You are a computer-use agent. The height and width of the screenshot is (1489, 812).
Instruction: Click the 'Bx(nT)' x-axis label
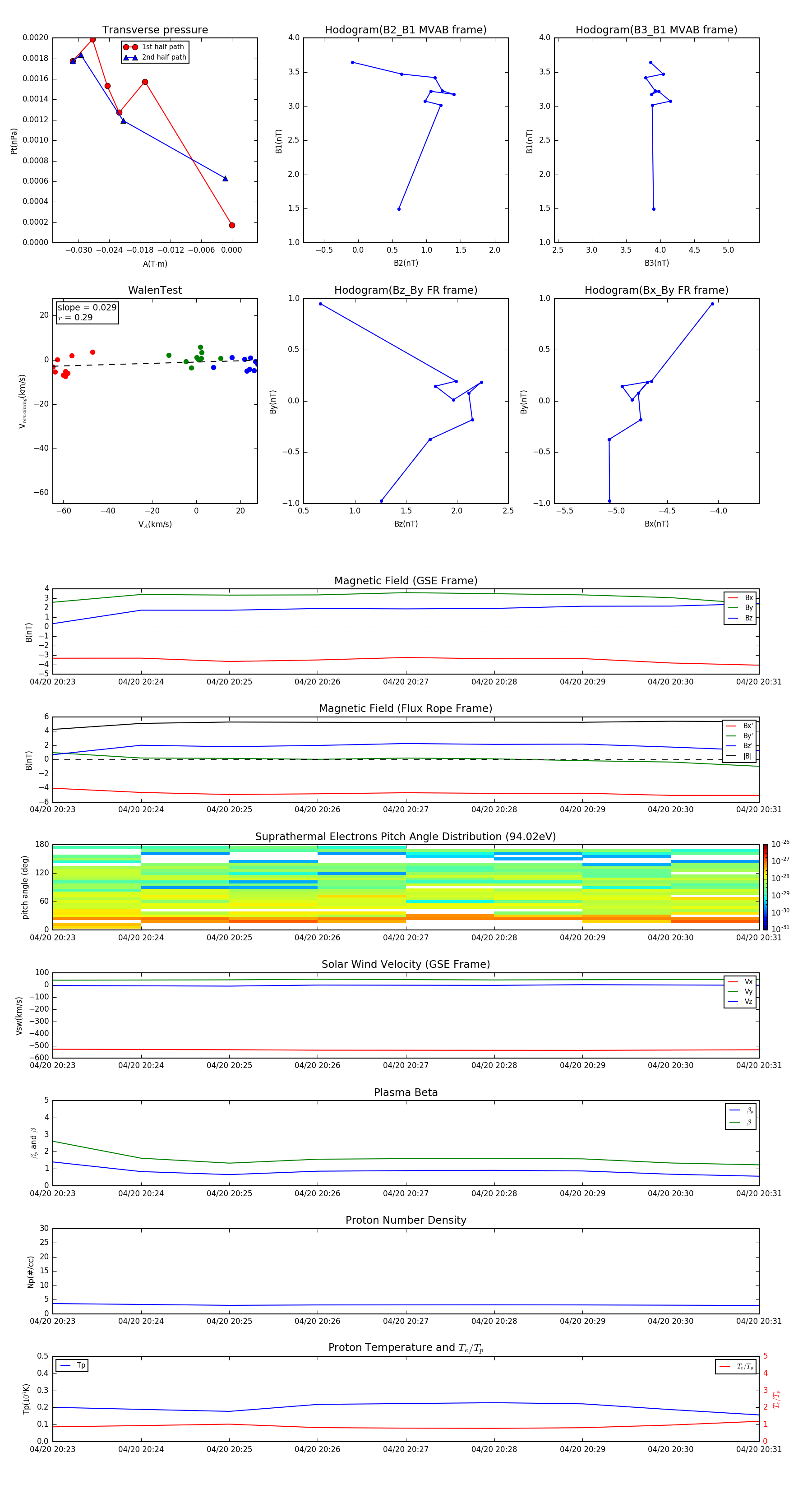tap(656, 524)
